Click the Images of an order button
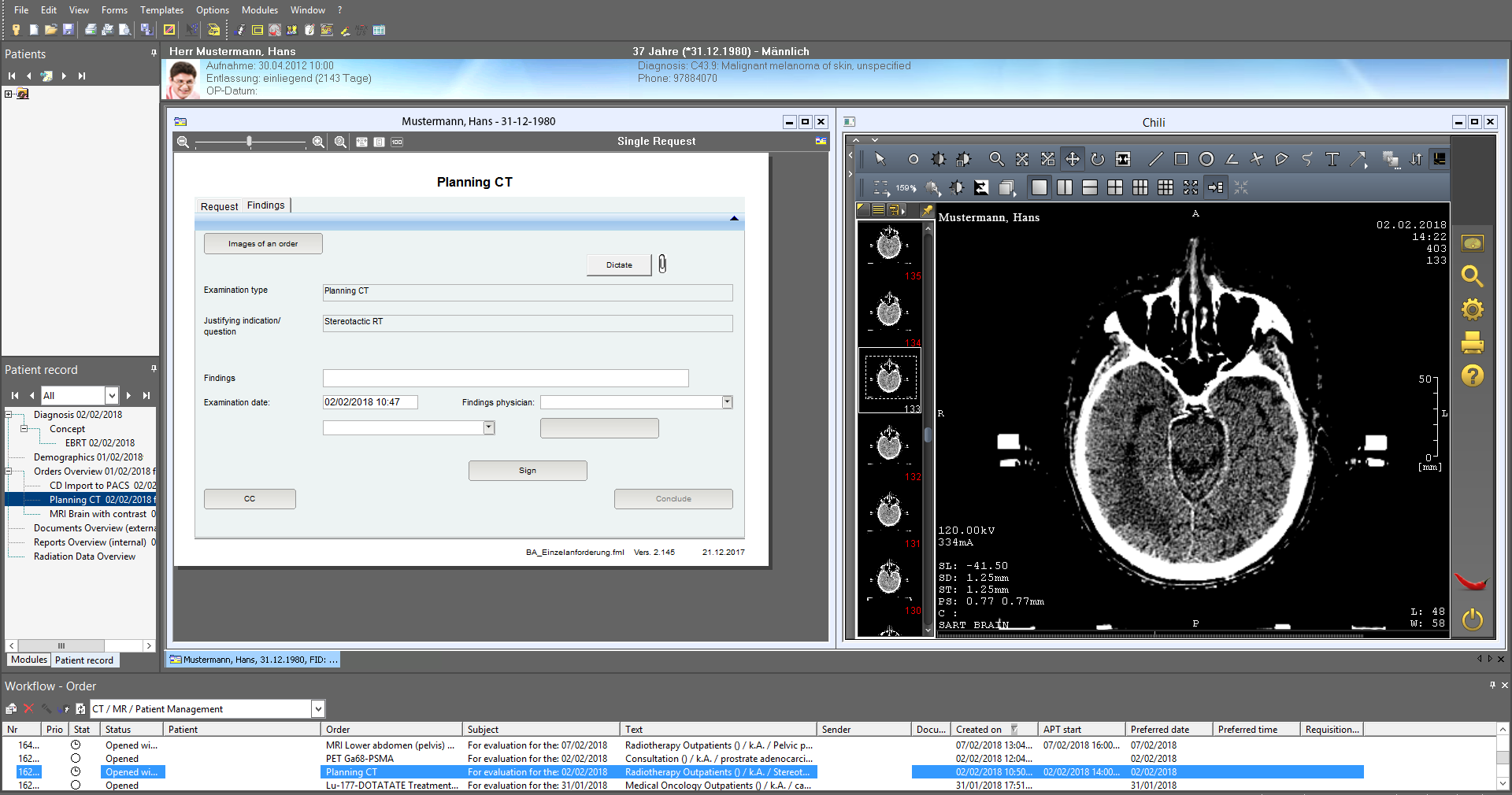This screenshot has height=795, width=1512. coord(263,244)
